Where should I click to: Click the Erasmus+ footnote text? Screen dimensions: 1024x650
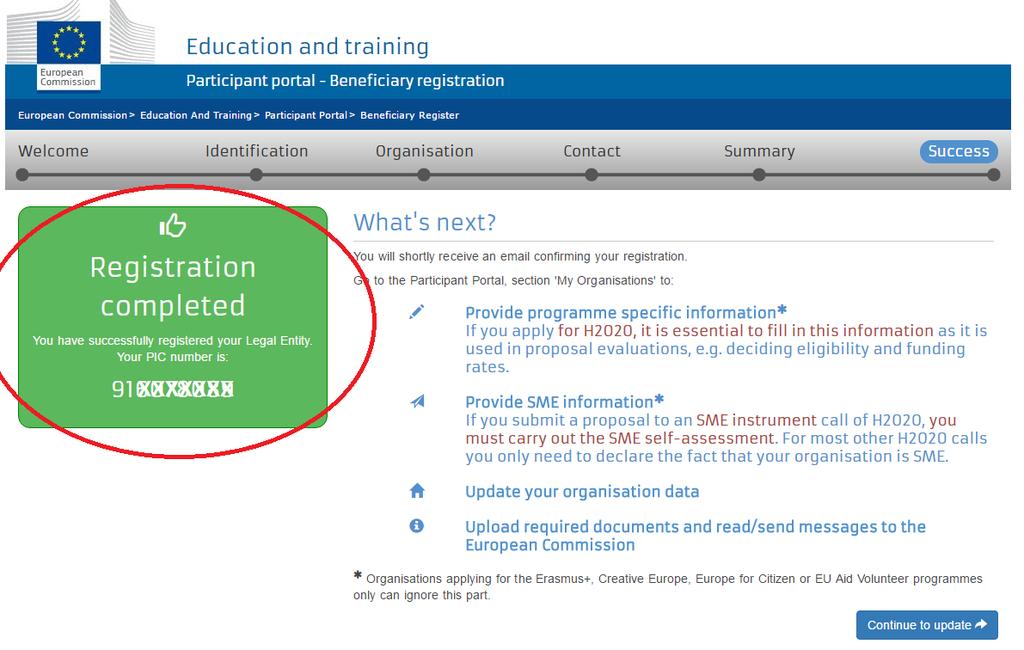[667, 586]
